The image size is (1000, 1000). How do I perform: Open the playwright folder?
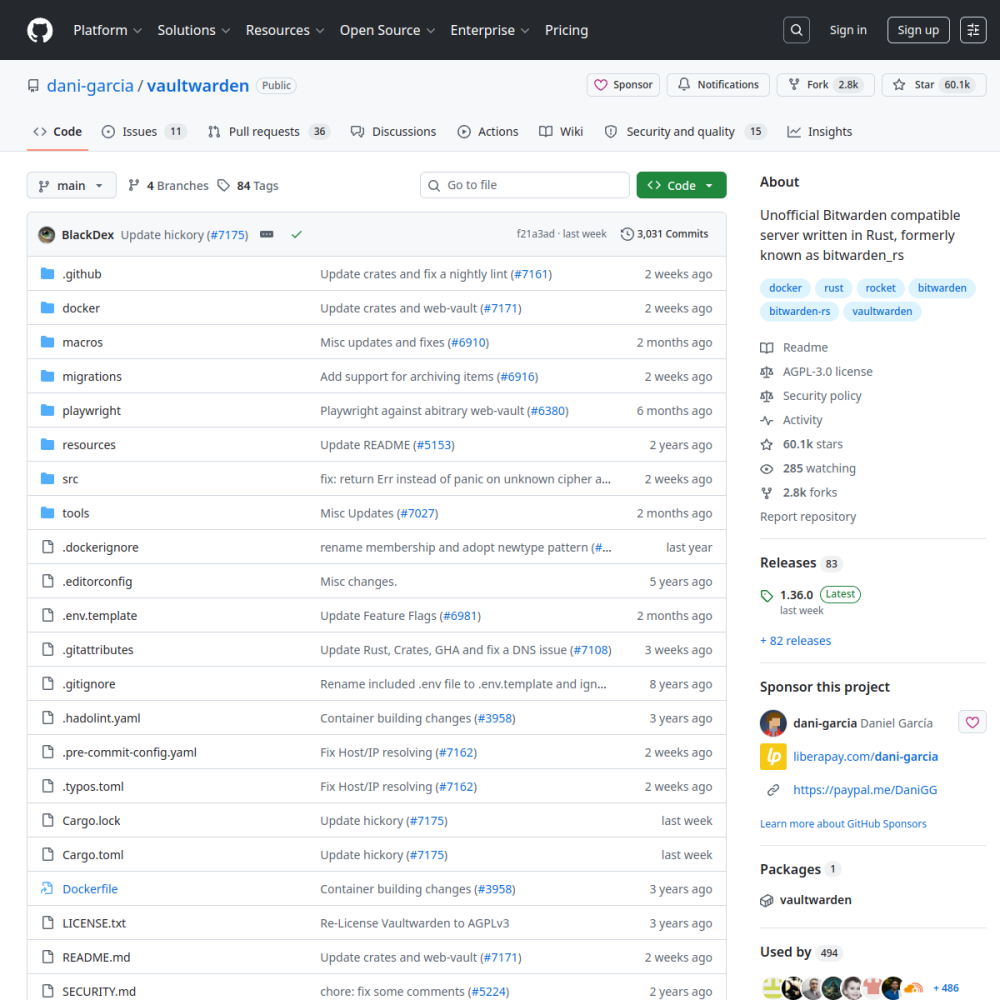tap(91, 411)
